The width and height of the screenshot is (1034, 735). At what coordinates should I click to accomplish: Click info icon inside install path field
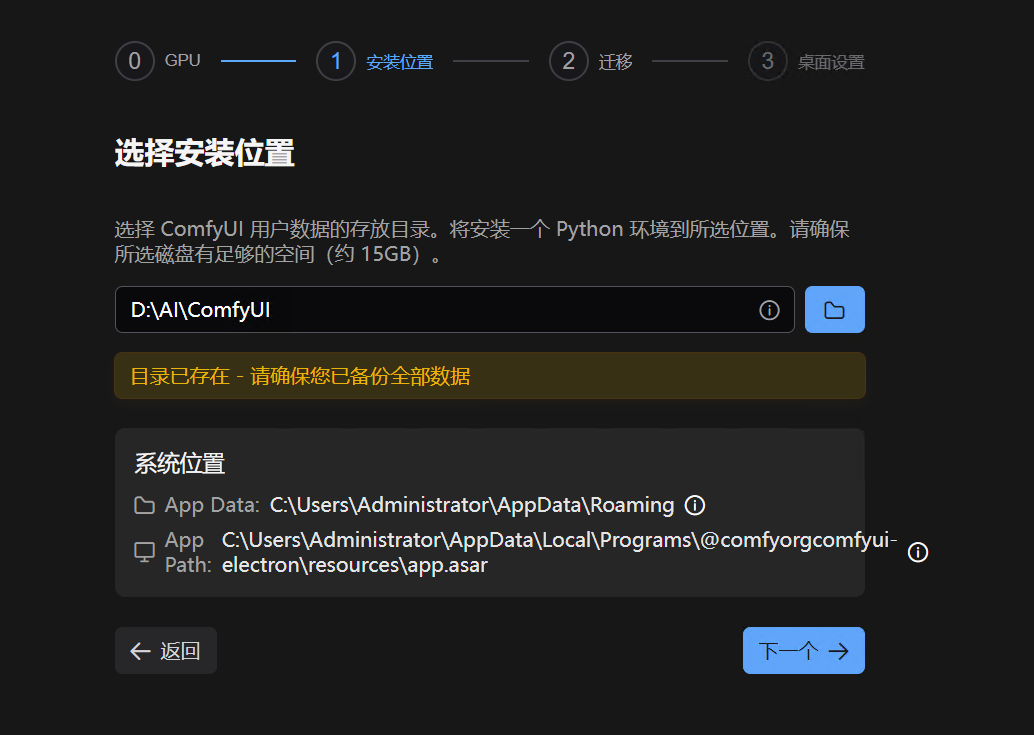click(769, 310)
